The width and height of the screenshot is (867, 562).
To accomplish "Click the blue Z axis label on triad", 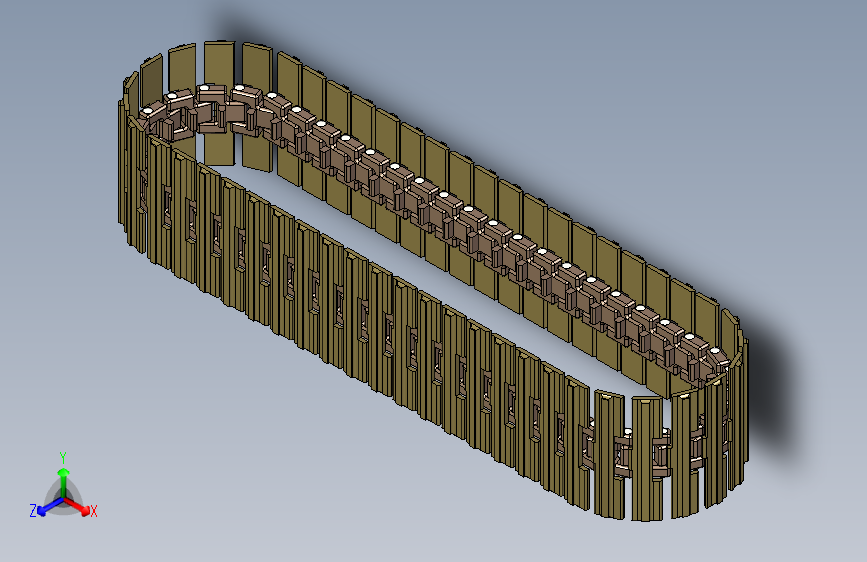I will point(33,511).
